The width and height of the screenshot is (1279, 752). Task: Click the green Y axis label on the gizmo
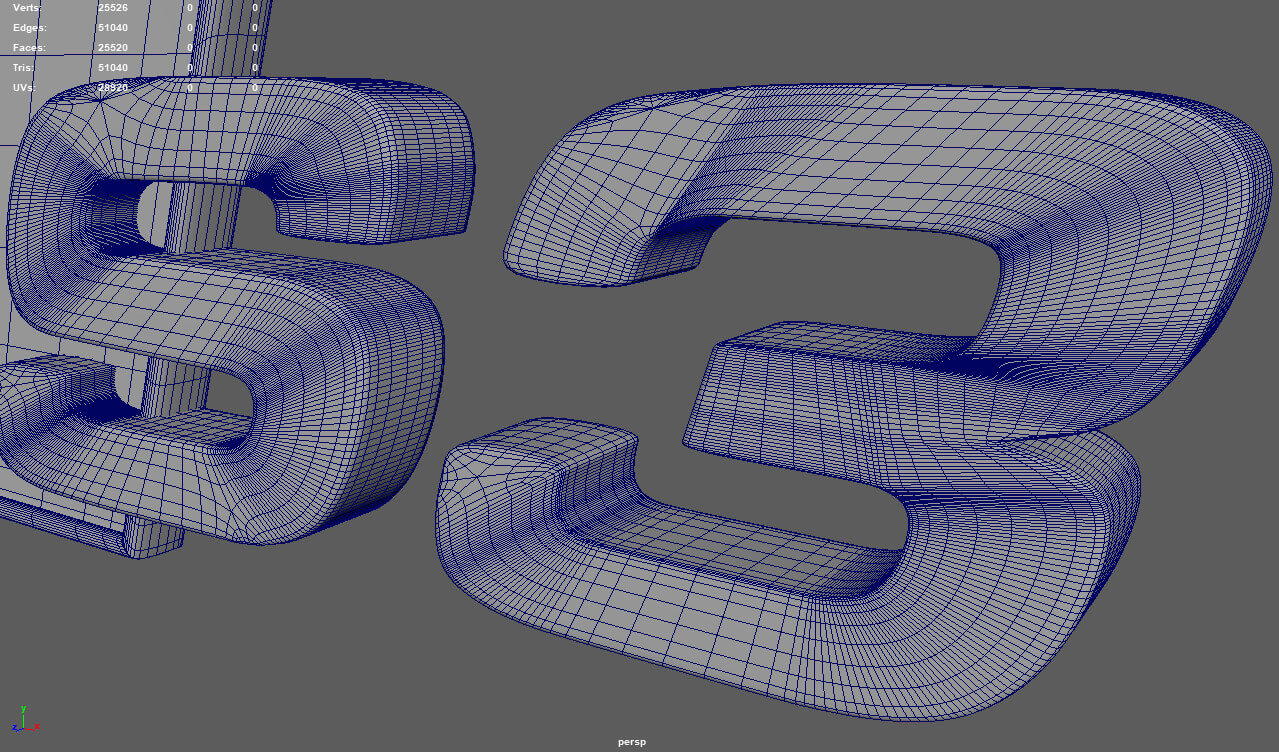pyautogui.click(x=22, y=707)
